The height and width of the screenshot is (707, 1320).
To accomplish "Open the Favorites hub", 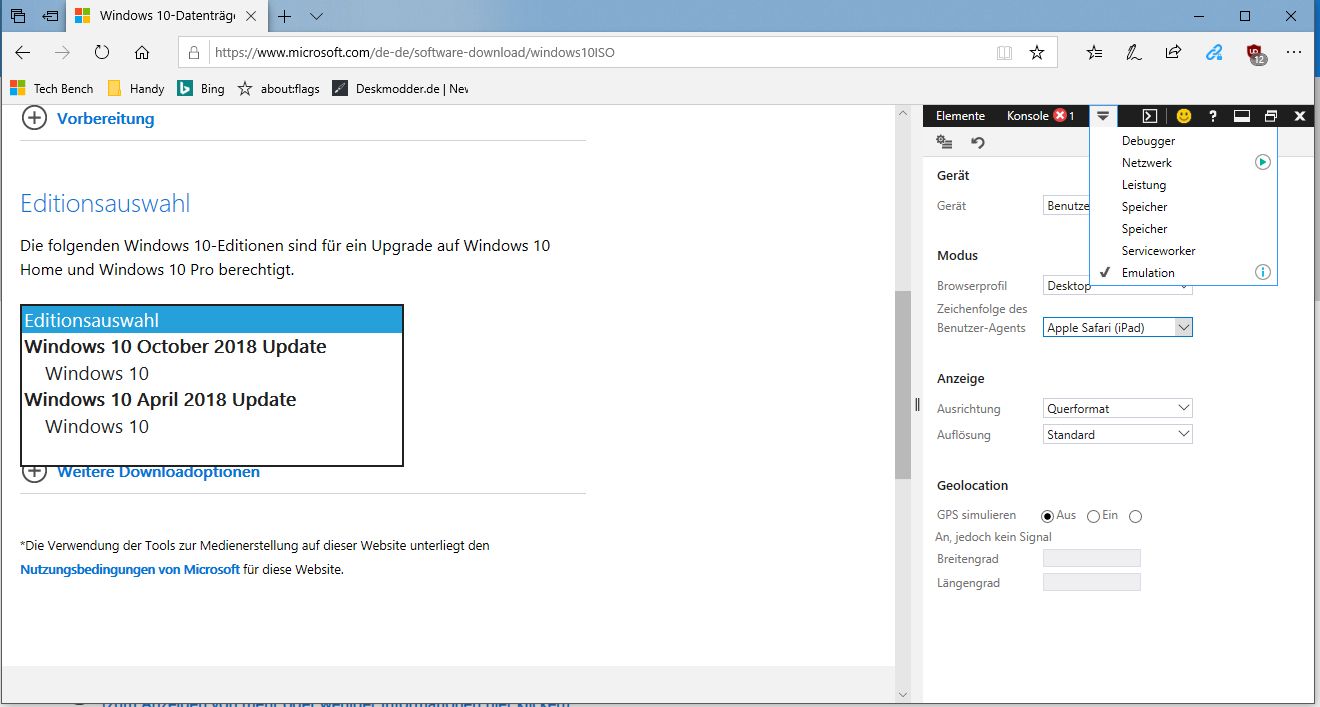I will (1095, 52).
